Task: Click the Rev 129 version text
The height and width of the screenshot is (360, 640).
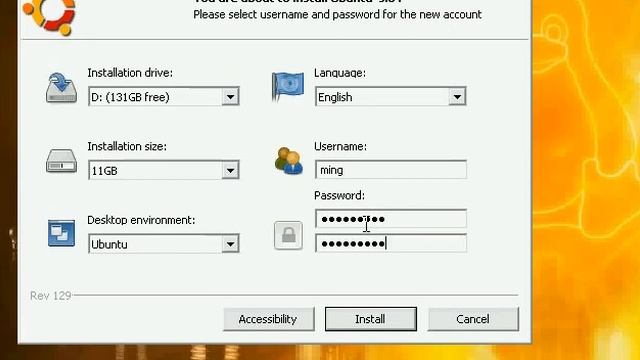Action: pos(51,296)
